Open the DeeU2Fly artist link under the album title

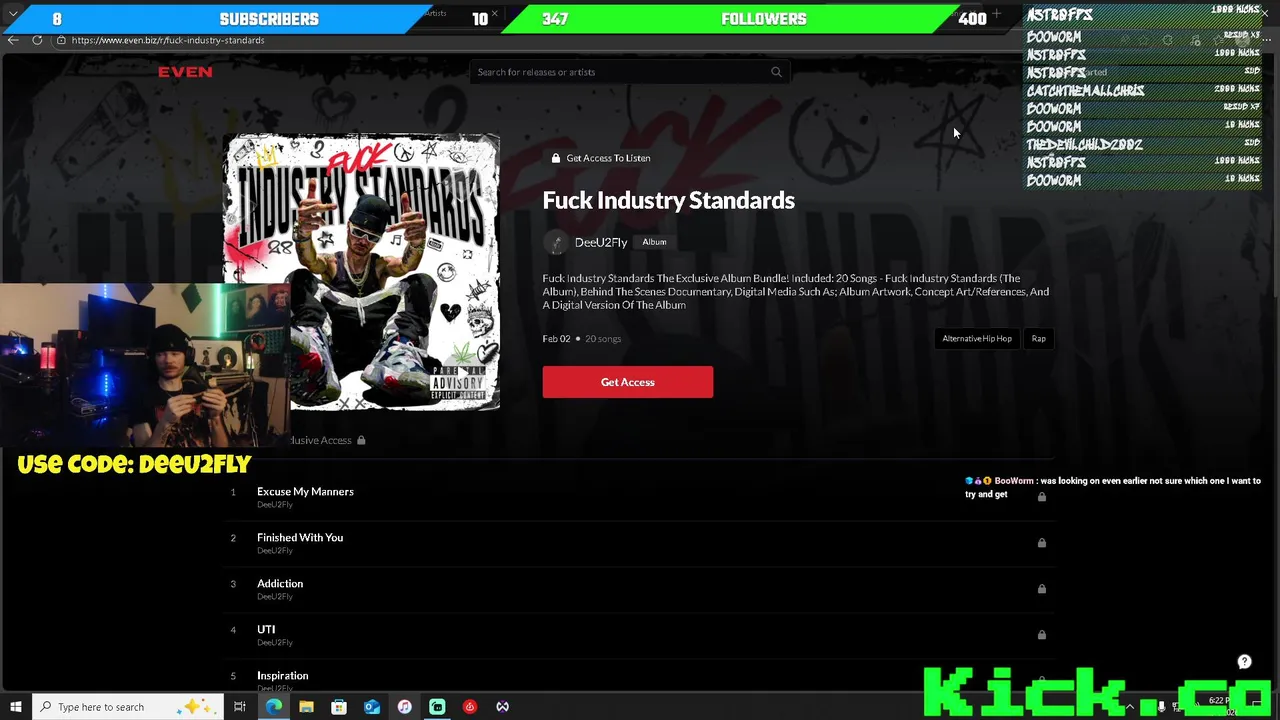pos(601,242)
